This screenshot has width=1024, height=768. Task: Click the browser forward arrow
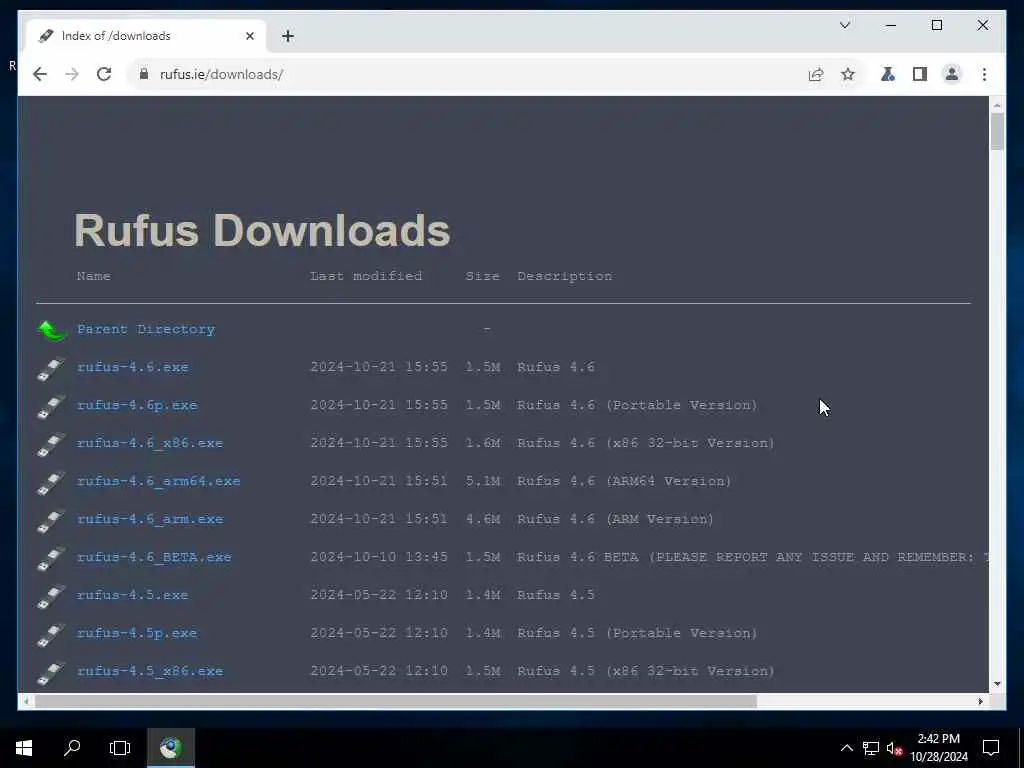point(72,74)
